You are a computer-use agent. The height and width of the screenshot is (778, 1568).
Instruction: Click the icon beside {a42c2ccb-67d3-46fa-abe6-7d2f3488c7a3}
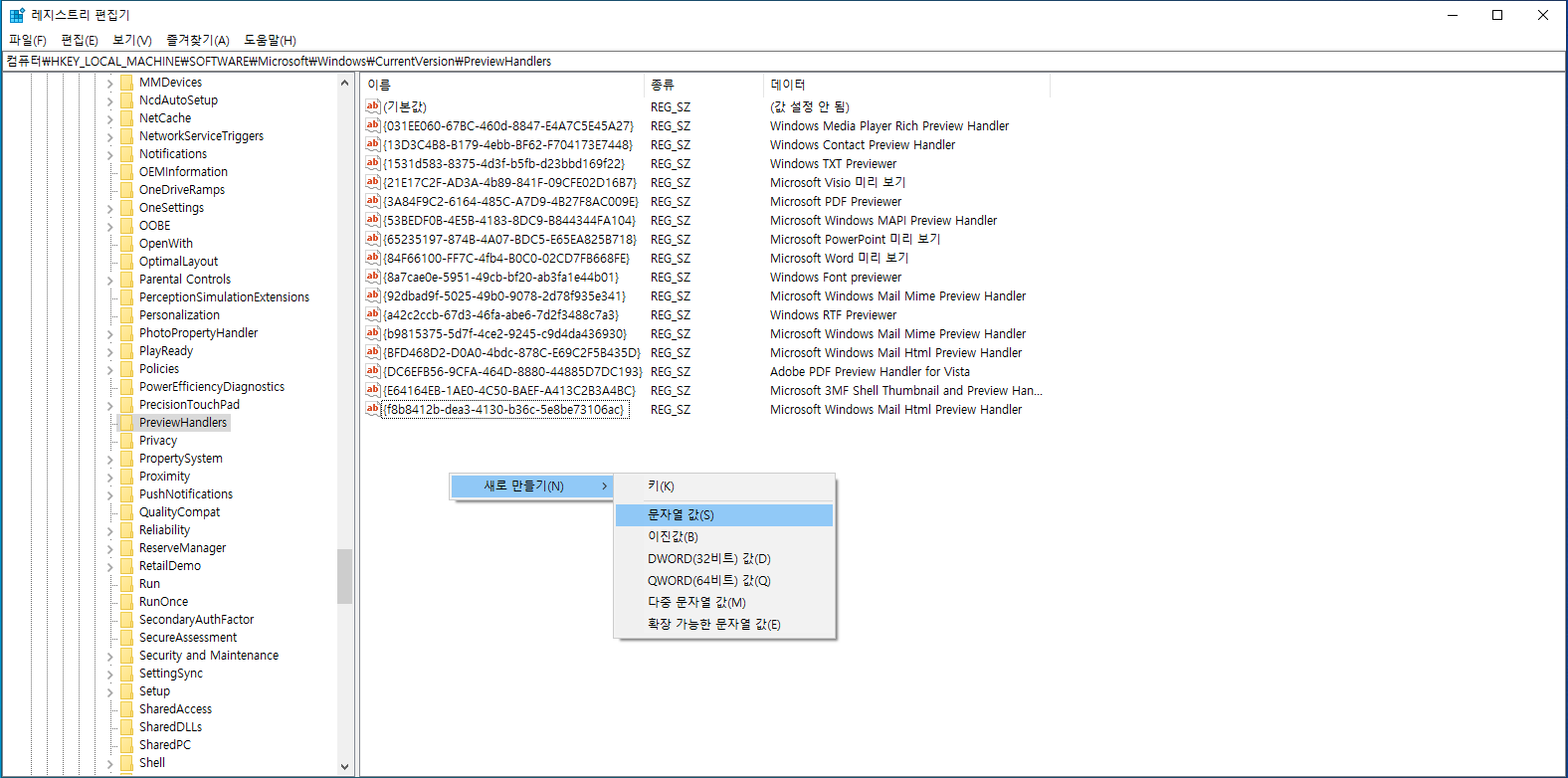coord(373,314)
